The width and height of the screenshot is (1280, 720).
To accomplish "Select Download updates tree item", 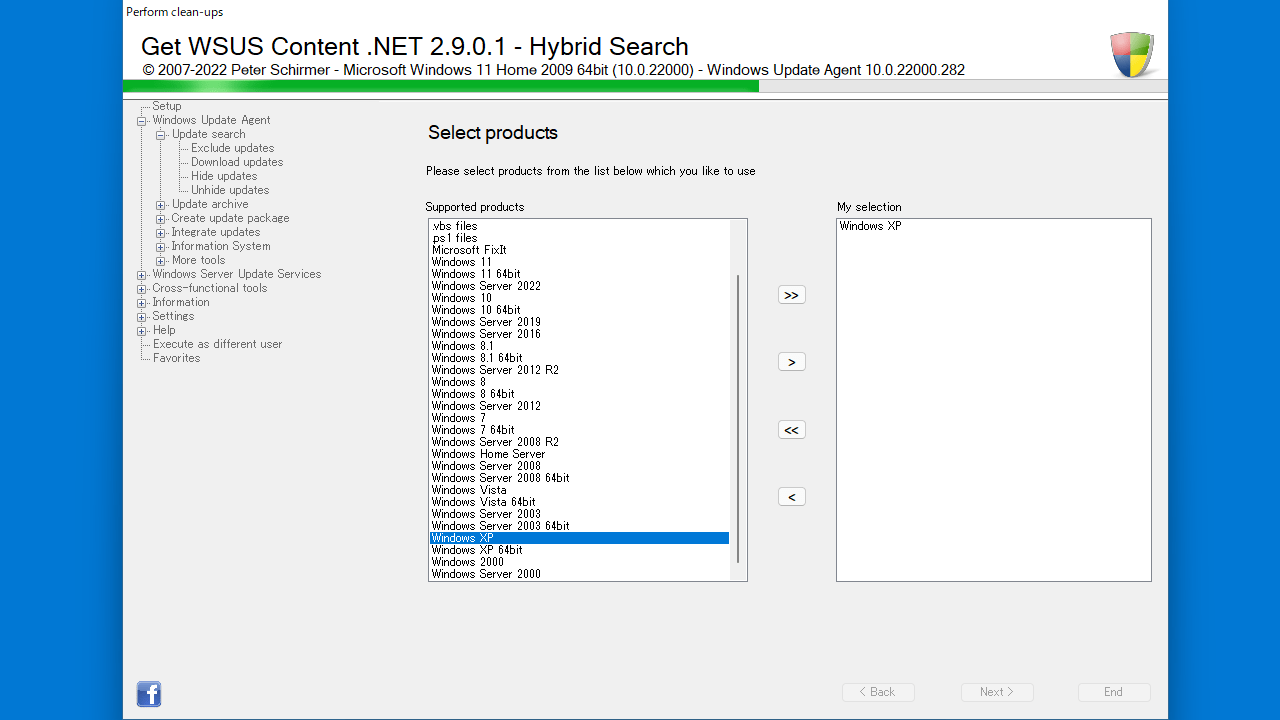I will (x=237, y=162).
